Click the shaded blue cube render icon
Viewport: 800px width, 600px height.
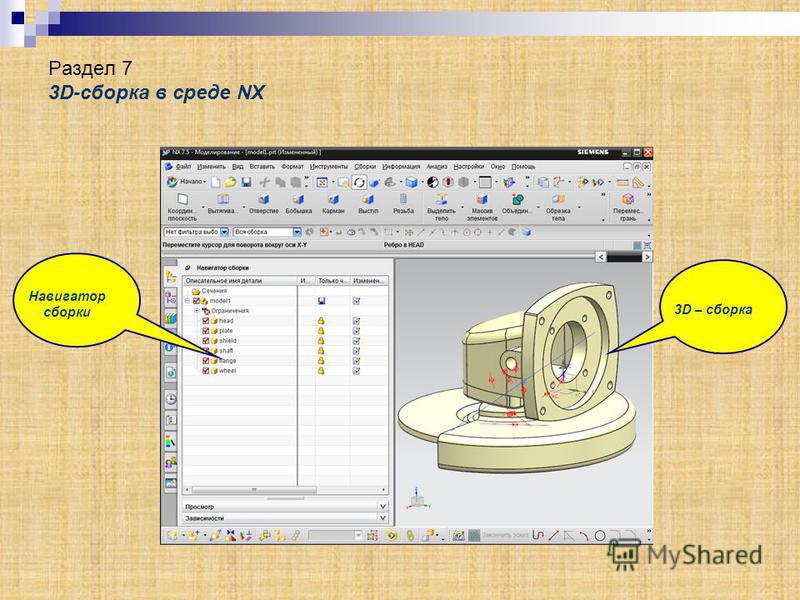[411, 182]
